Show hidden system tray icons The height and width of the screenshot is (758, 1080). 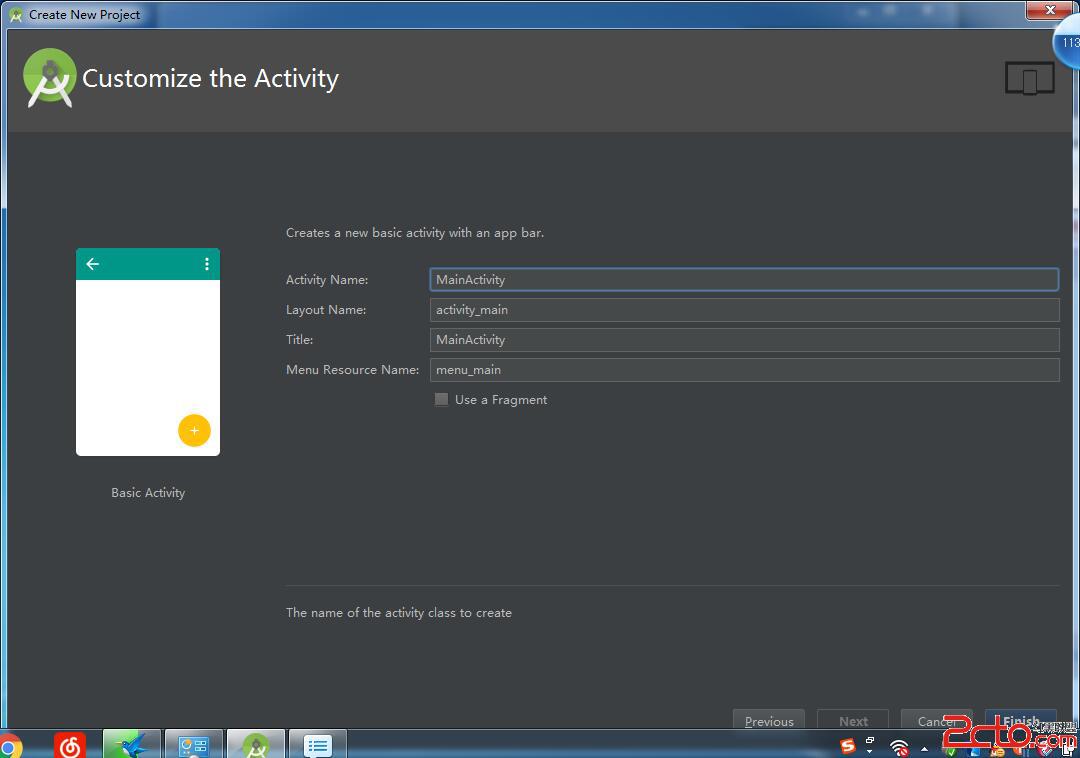[923, 748]
